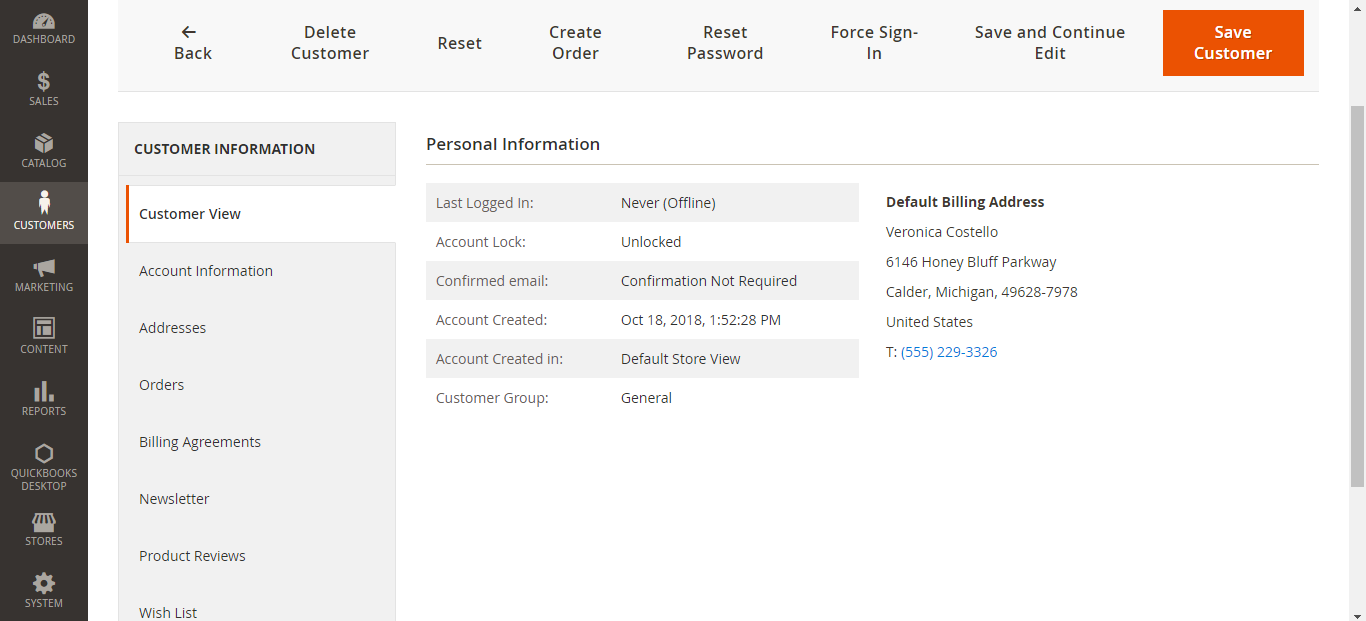Open the QuickBooks Desktop hexagon icon
Image resolution: width=1366 pixels, height=621 pixels.
coord(44,453)
